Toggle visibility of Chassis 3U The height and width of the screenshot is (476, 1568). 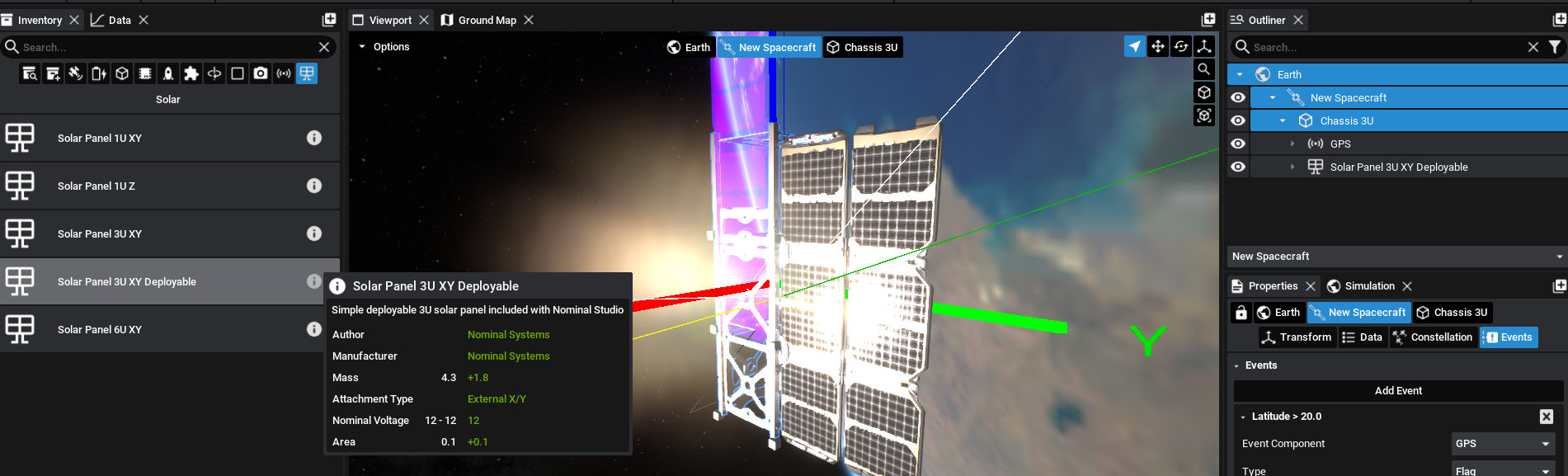(x=1238, y=120)
